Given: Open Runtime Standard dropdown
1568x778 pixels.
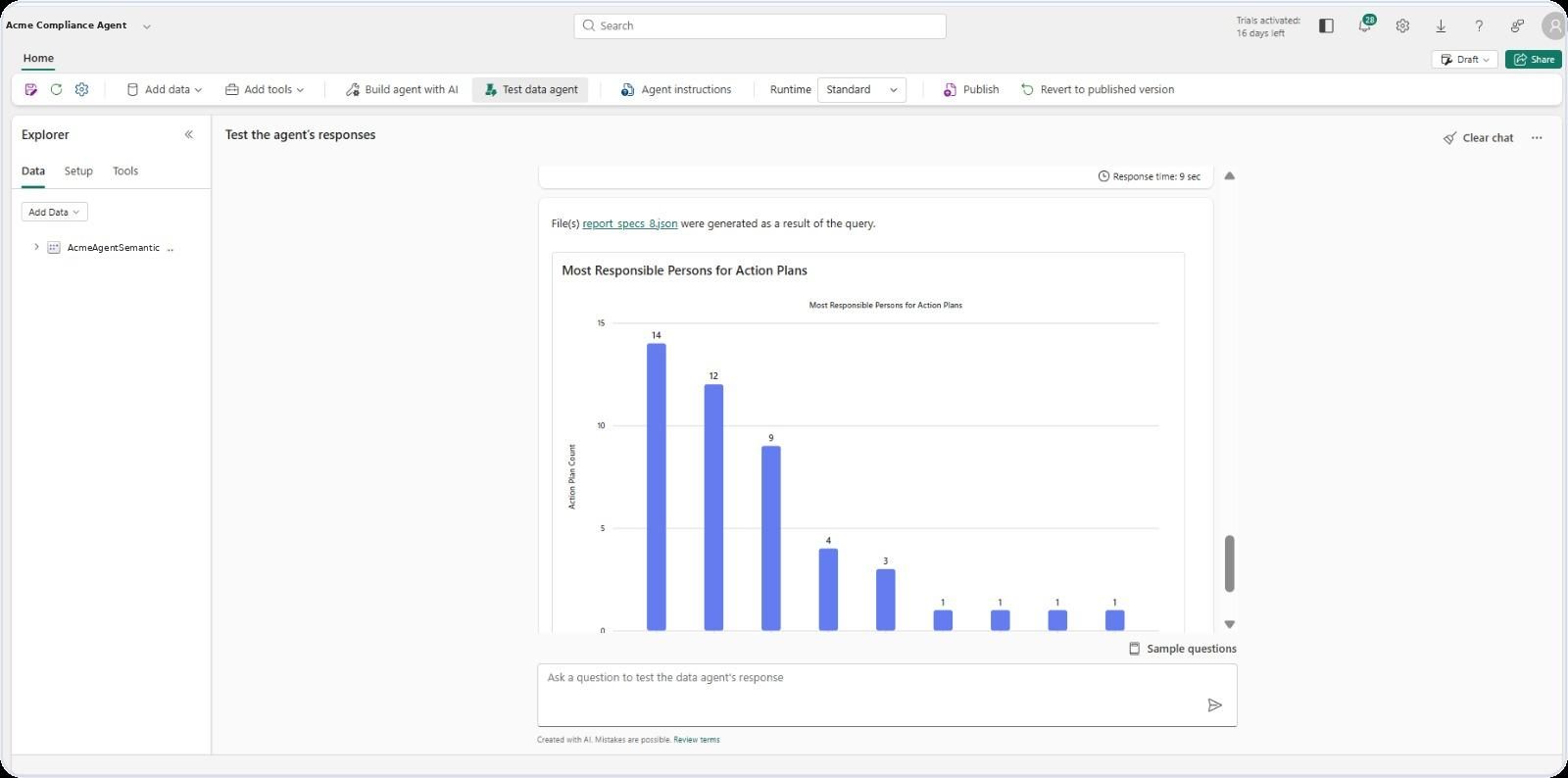Looking at the screenshot, I should (861, 89).
